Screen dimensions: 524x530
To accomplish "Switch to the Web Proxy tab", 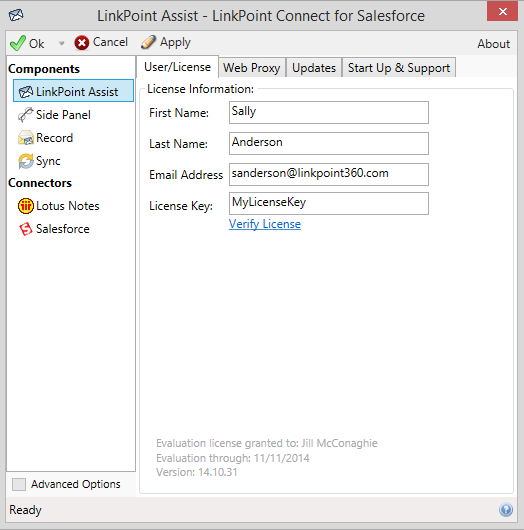I will pyautogui.click(x=252, y=68).
